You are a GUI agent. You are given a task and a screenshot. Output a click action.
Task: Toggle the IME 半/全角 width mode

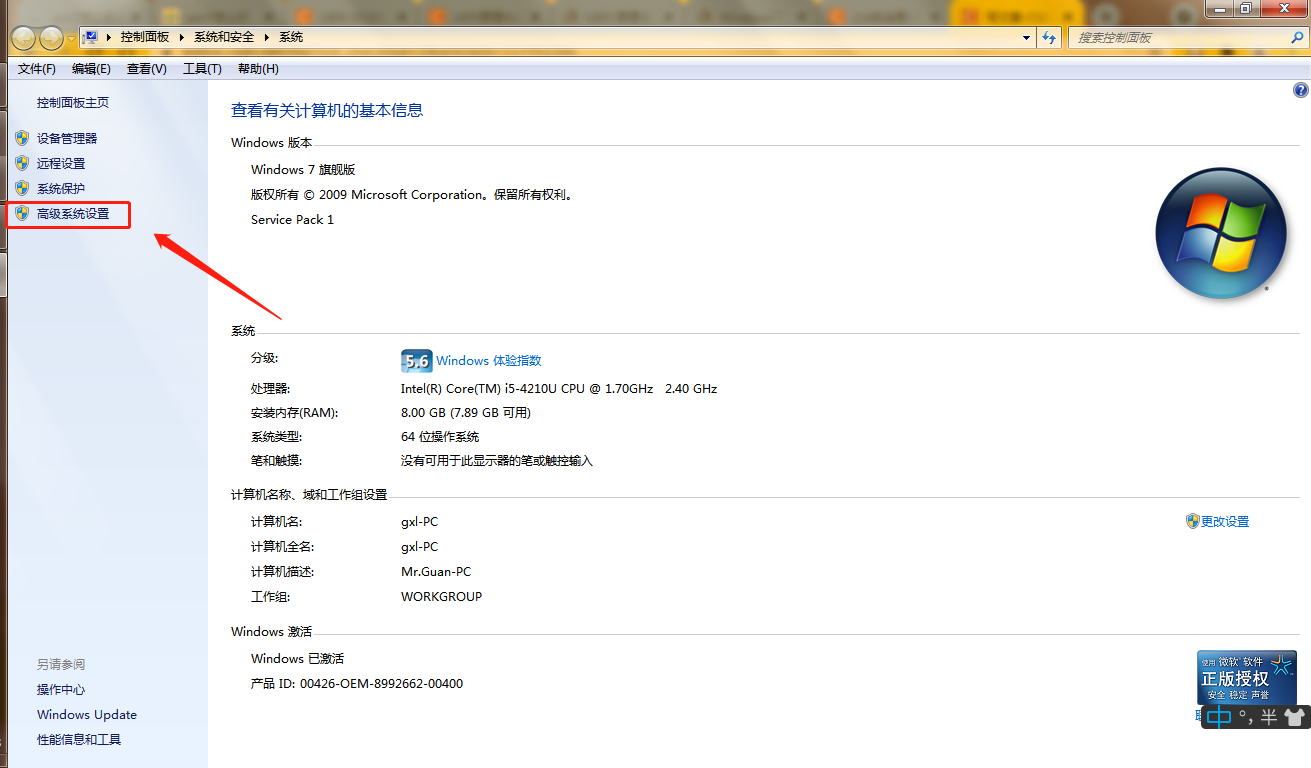1267,717
